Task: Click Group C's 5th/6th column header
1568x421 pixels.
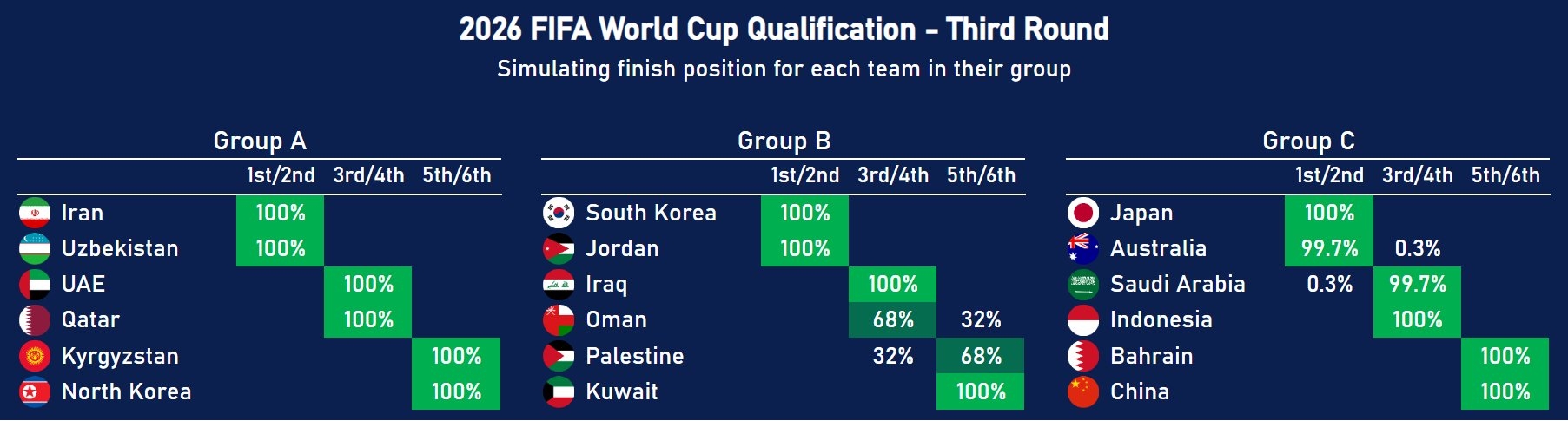Action: coord(1505,175)
